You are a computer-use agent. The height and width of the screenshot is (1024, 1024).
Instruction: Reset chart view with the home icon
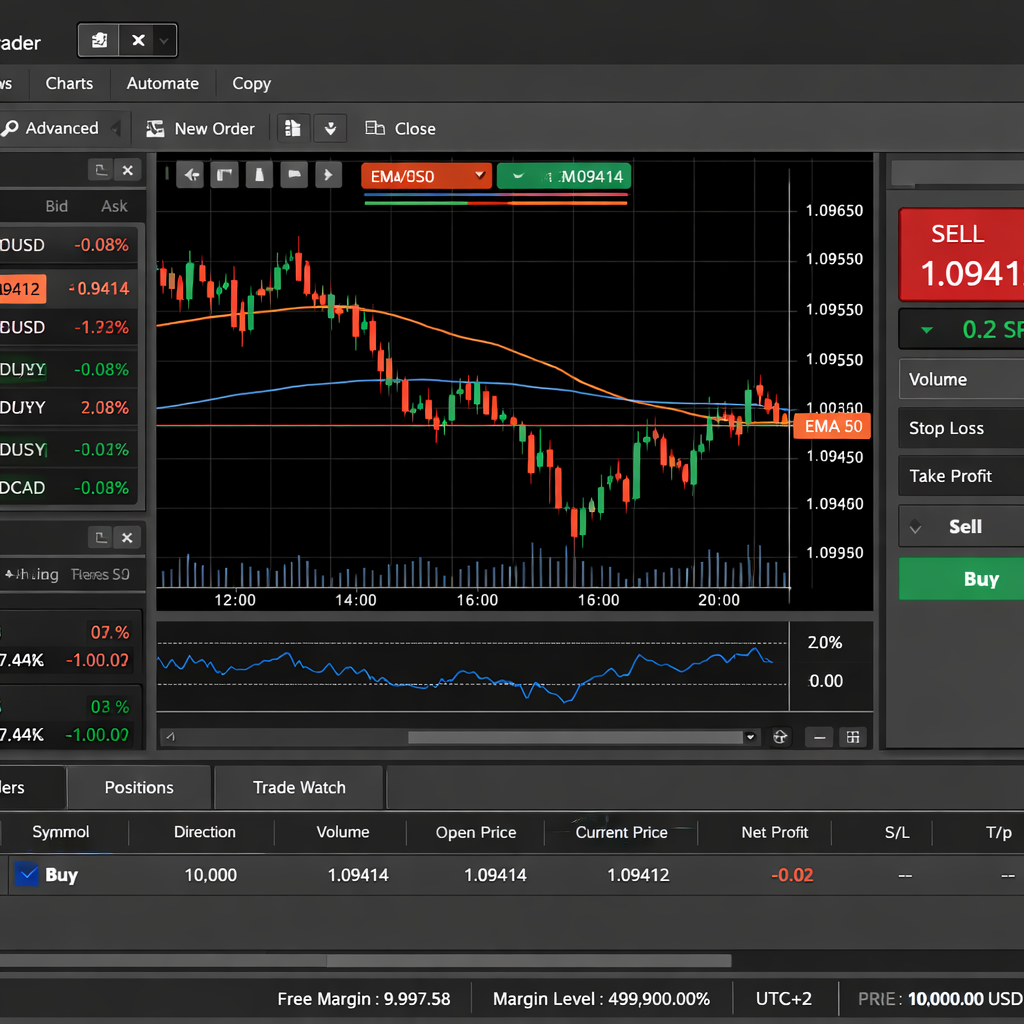(780, 737)
